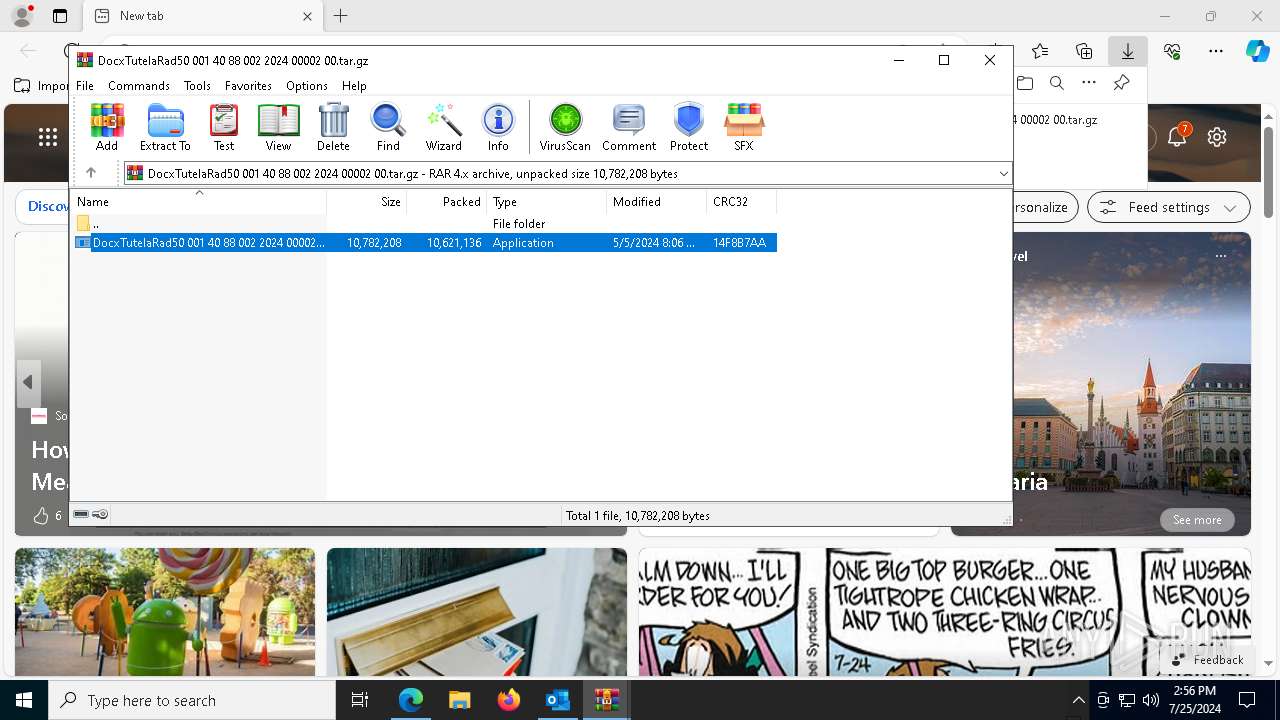
Task: Open Edge settings and more menu
Action: (x=1216, y=51)
